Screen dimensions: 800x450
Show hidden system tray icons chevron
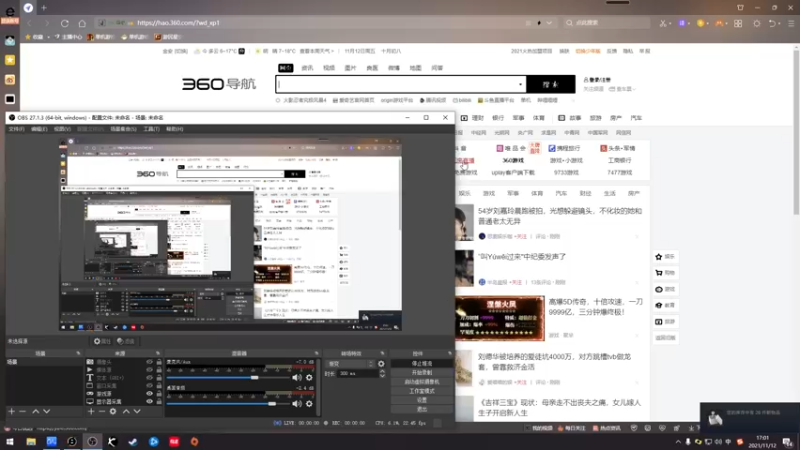678,442
